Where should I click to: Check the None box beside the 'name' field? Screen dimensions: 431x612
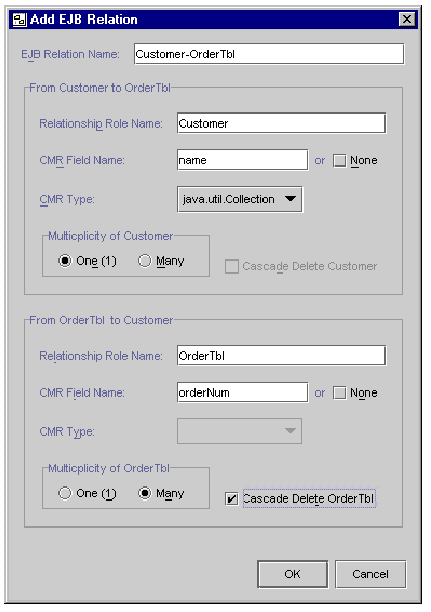340,160
